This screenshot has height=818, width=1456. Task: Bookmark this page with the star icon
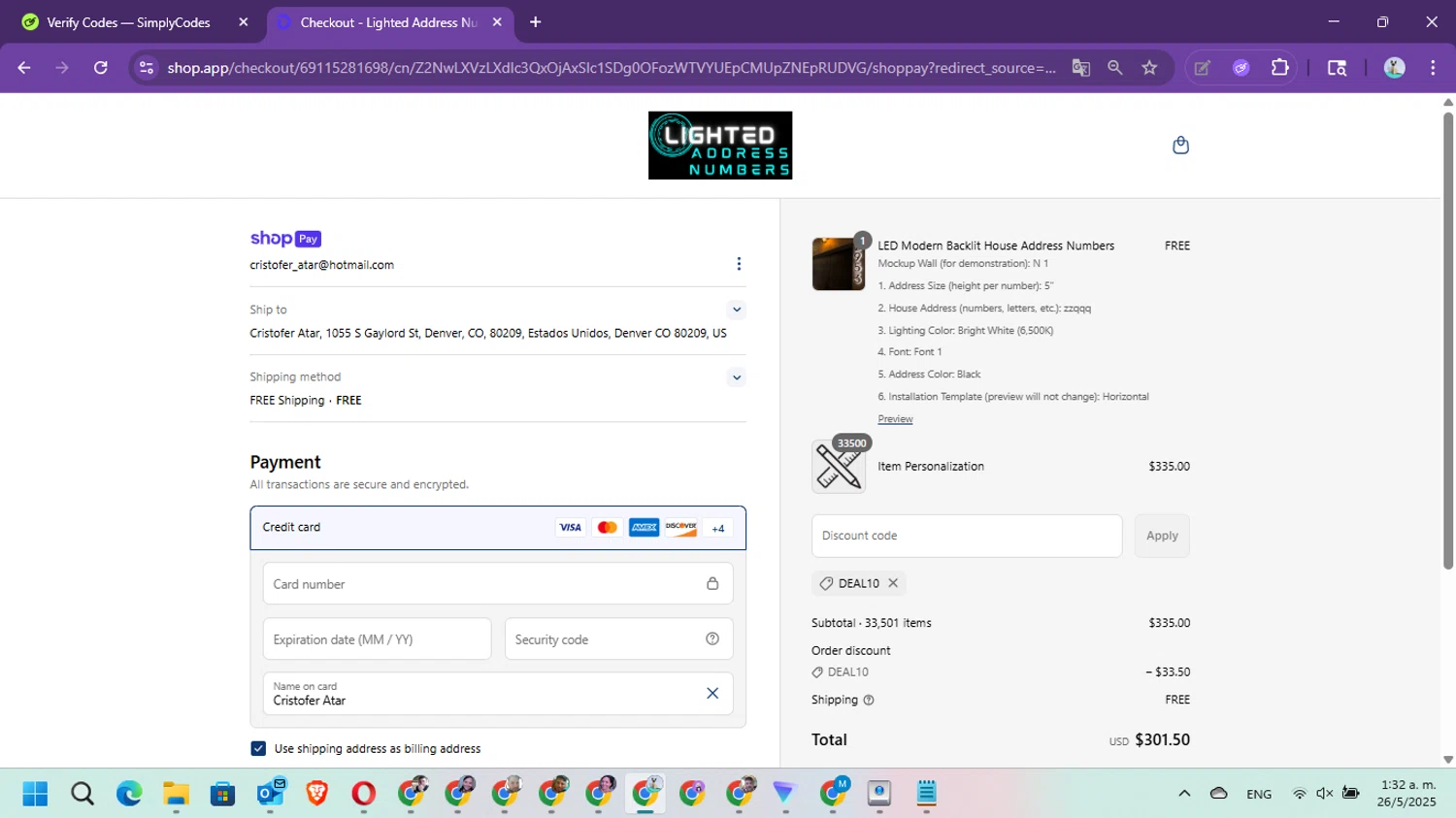(x=1150, y=68)
